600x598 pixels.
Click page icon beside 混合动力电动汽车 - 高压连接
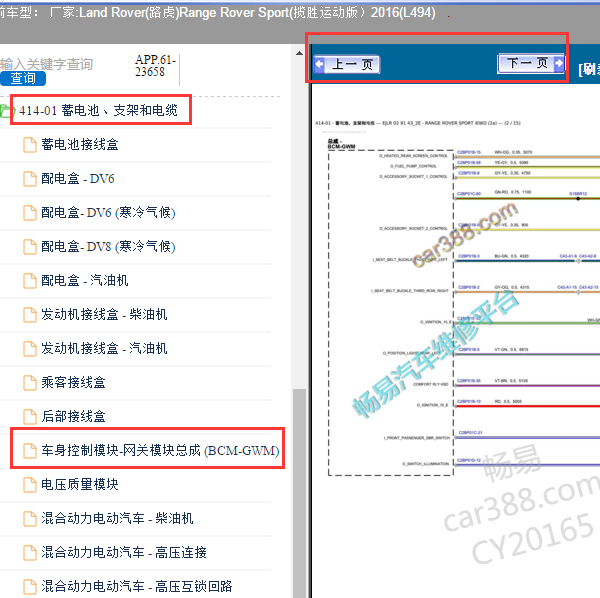click(30, 552)
